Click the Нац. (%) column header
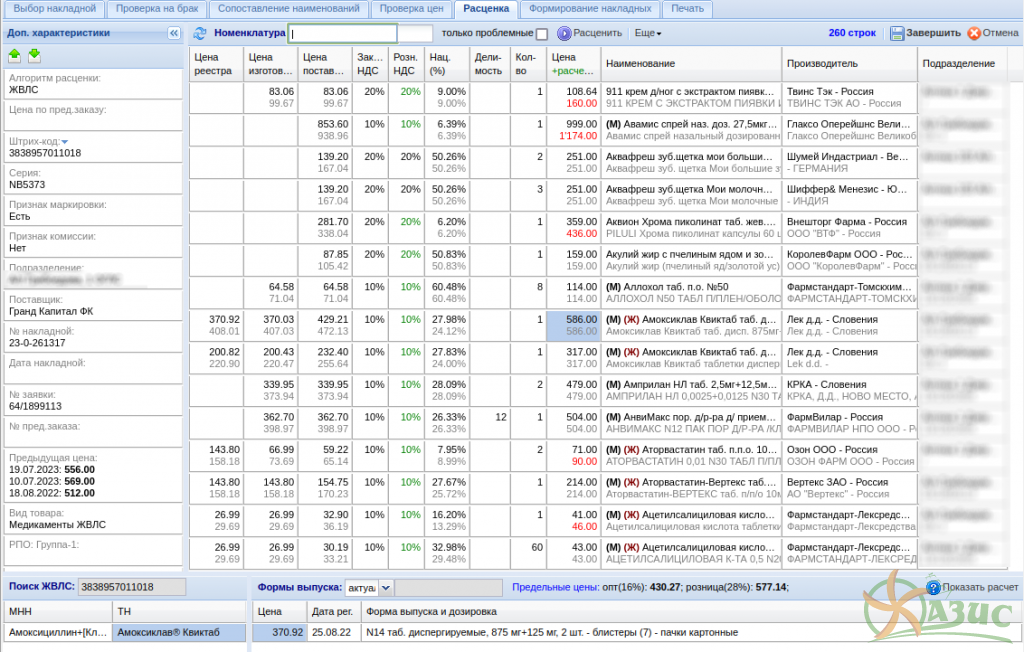 pyautogui.click(x=447, y=63)
